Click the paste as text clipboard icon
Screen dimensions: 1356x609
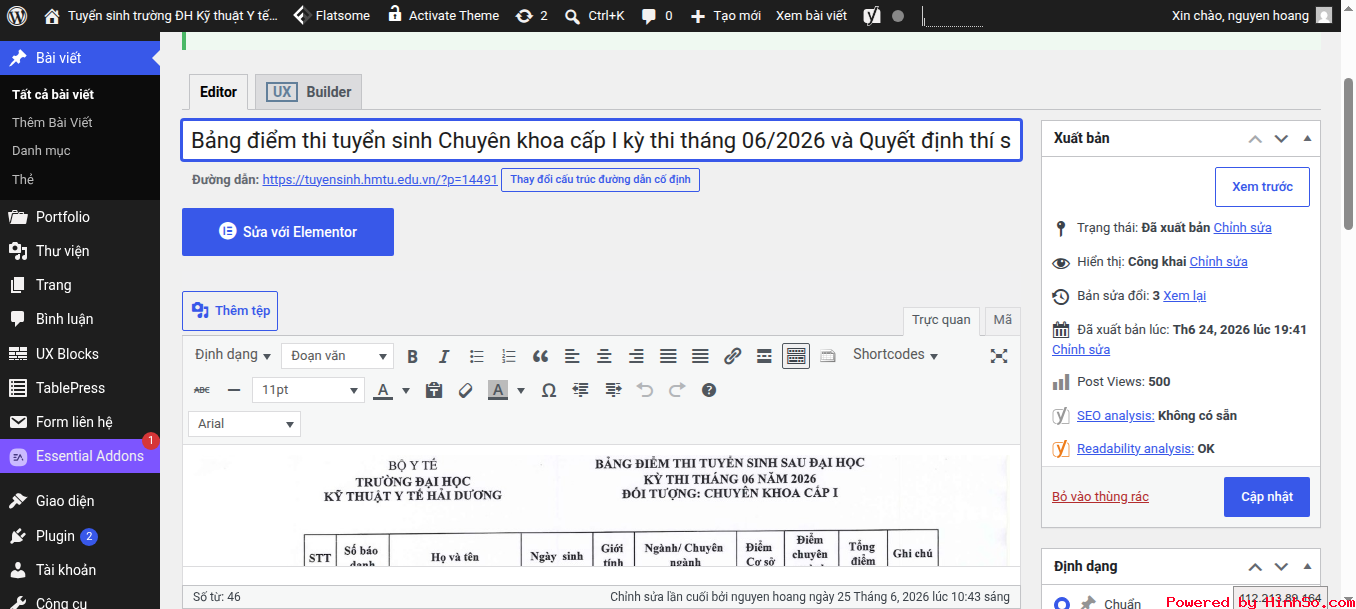pos(434,390)
